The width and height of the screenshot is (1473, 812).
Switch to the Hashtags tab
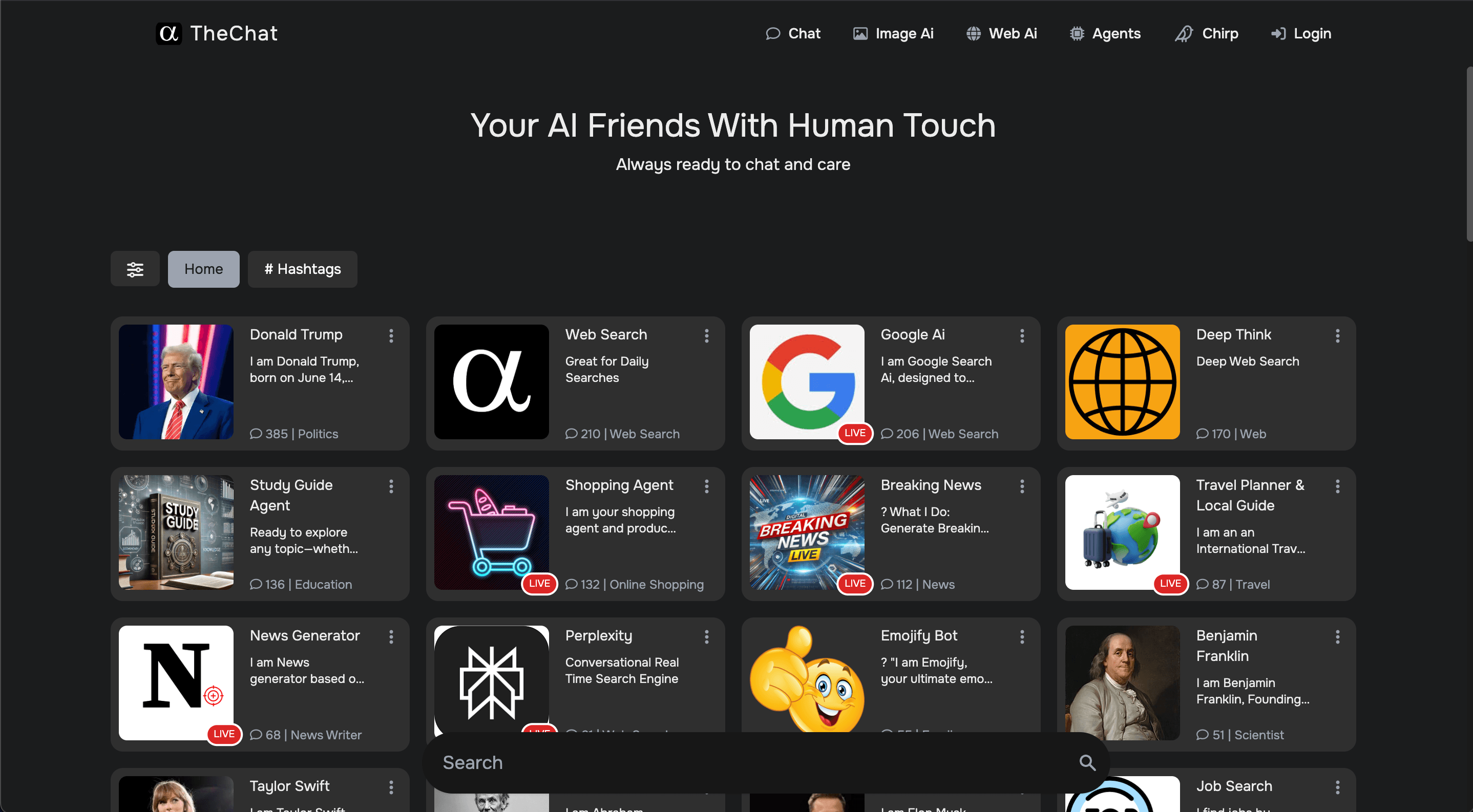click(x=303, y=269)
